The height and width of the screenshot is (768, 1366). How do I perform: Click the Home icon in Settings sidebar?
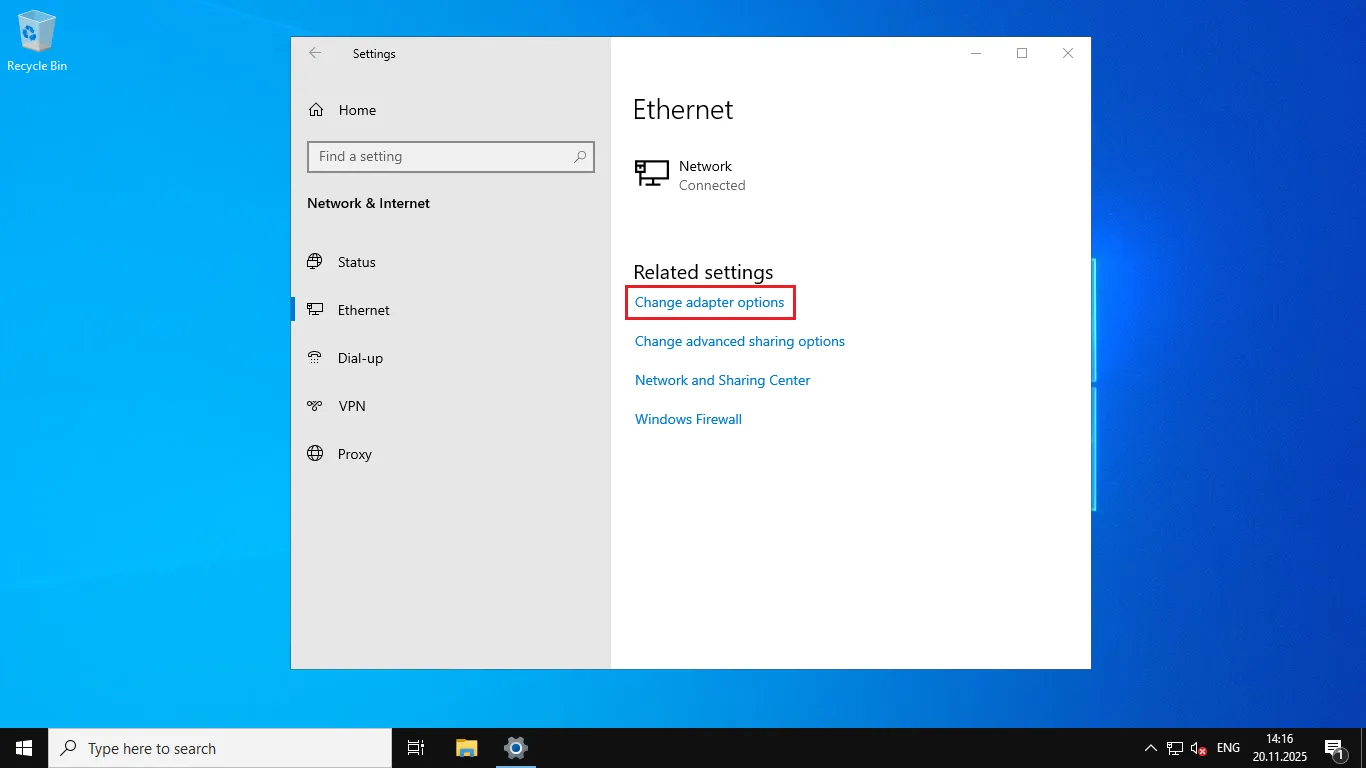point(316,110)
